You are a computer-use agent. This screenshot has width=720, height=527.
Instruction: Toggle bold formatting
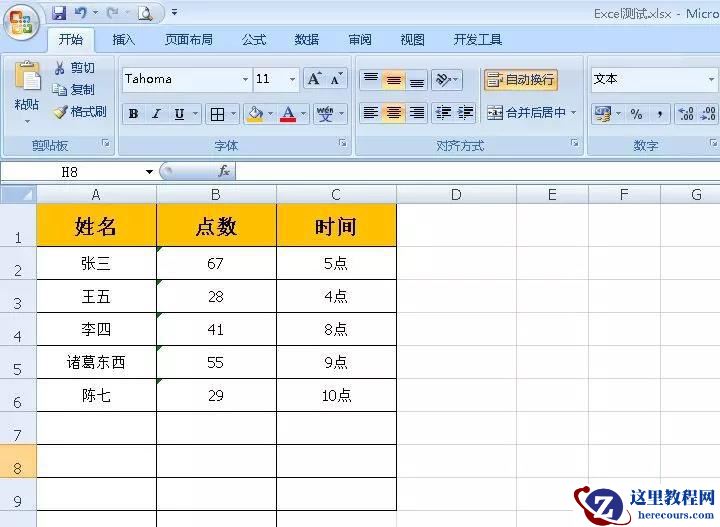[x=134, y=114]
